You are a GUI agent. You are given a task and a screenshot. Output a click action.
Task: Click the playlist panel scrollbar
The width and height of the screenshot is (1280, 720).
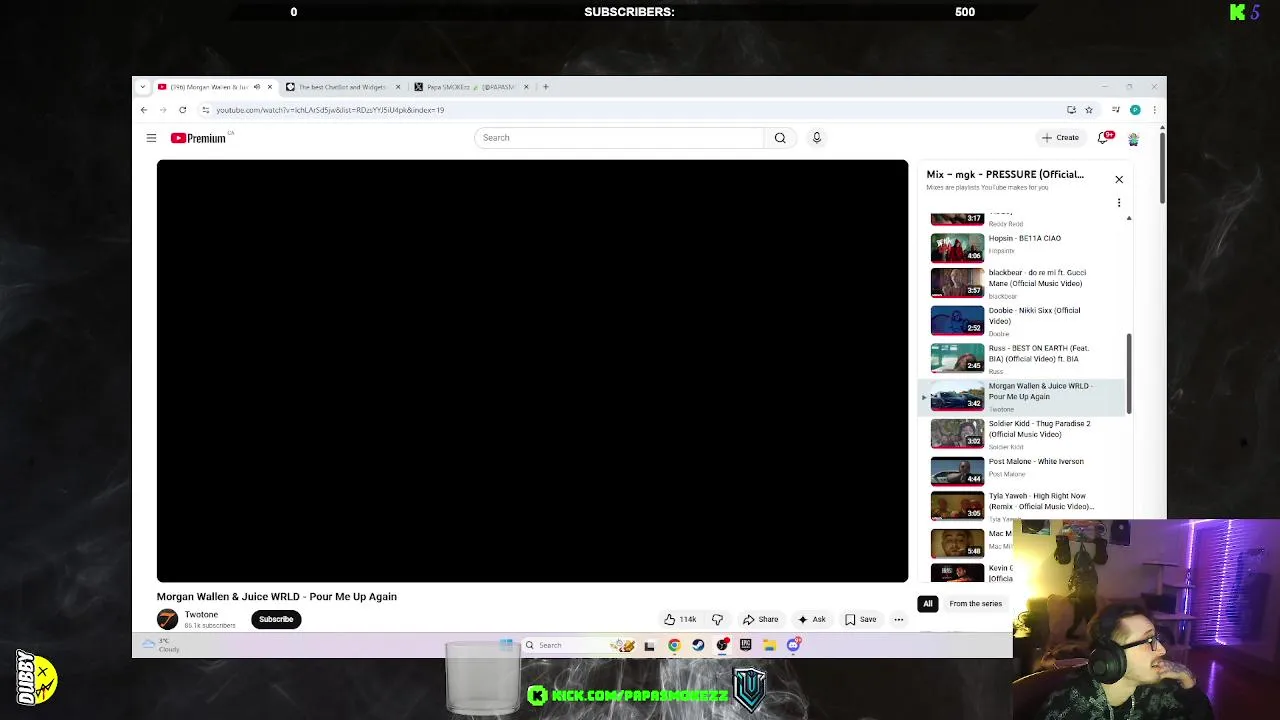(1129, 374)
